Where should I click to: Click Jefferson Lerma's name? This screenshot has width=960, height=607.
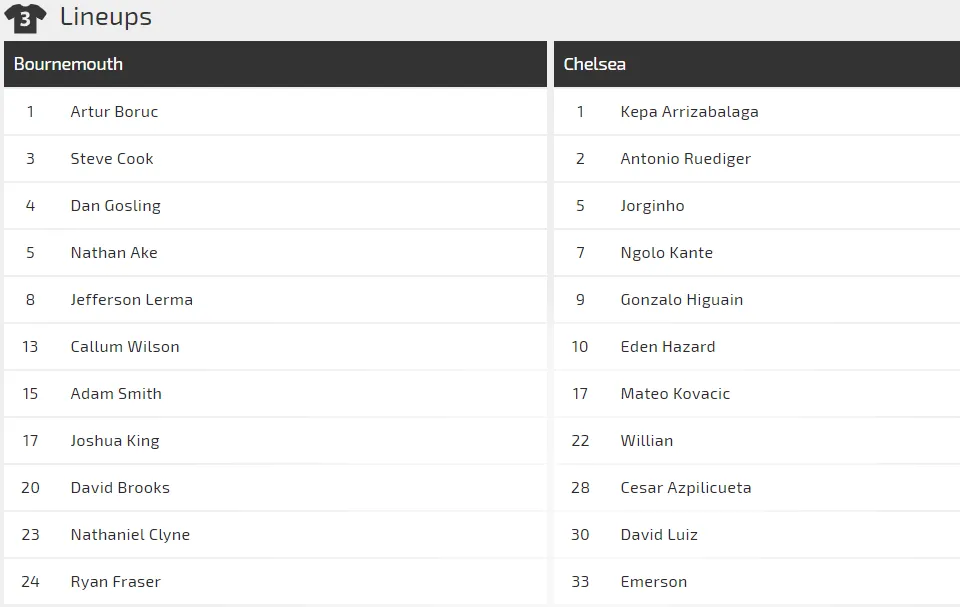tap(132, 300)
